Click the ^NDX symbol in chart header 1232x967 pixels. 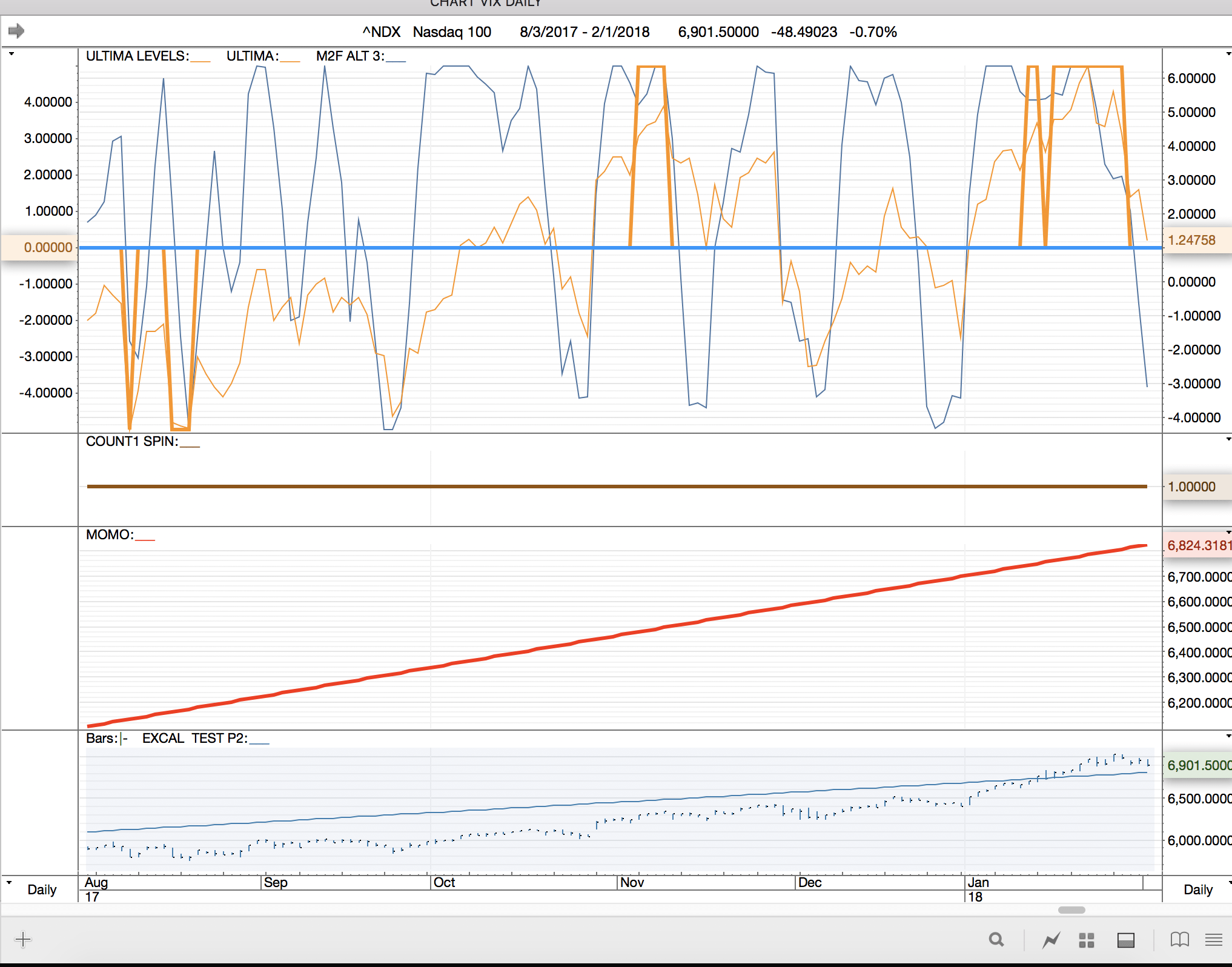tap(381, 32)
